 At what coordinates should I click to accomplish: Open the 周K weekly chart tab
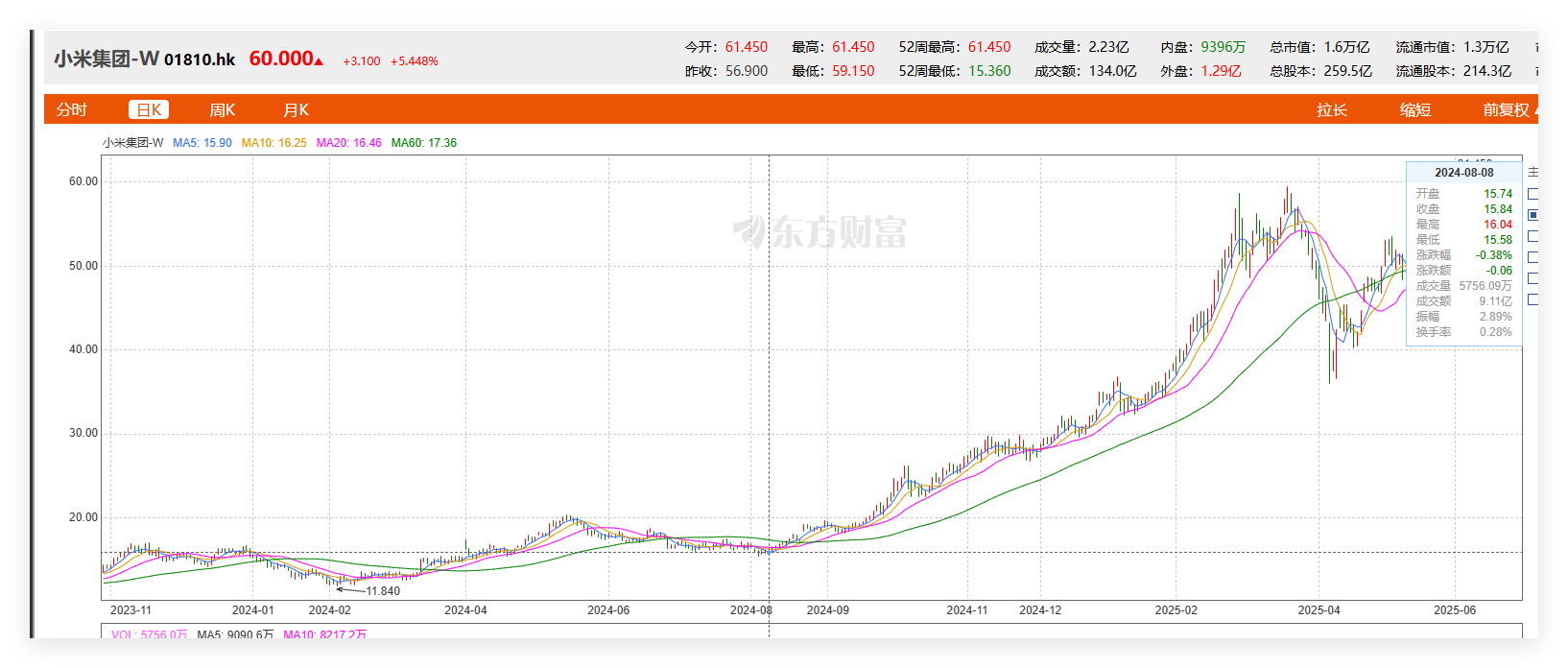point(223,110)
